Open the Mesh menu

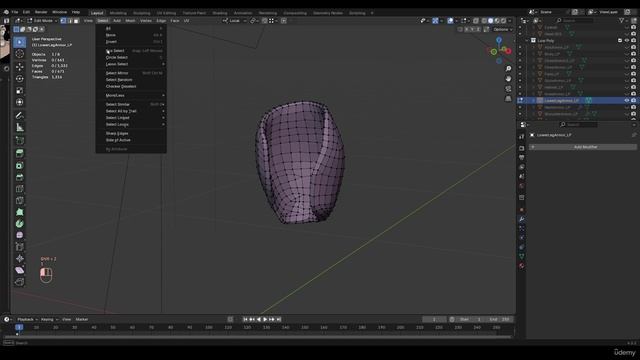[130, 20]
